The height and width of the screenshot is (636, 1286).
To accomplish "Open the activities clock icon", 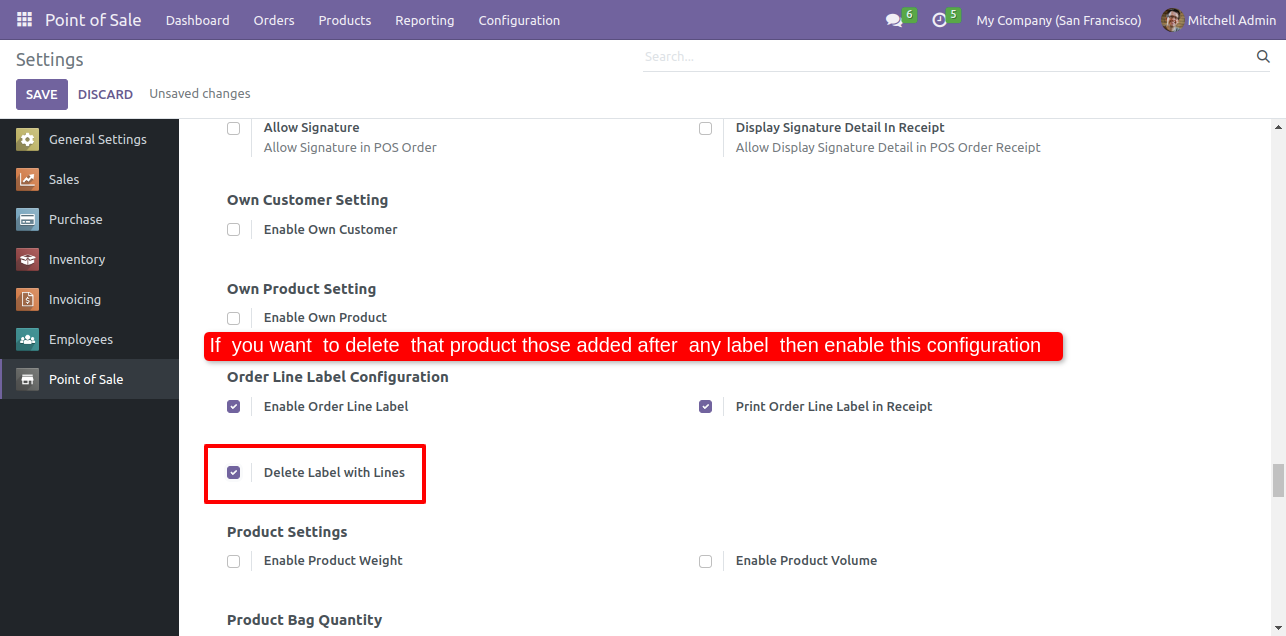I will tap(939, 20).
